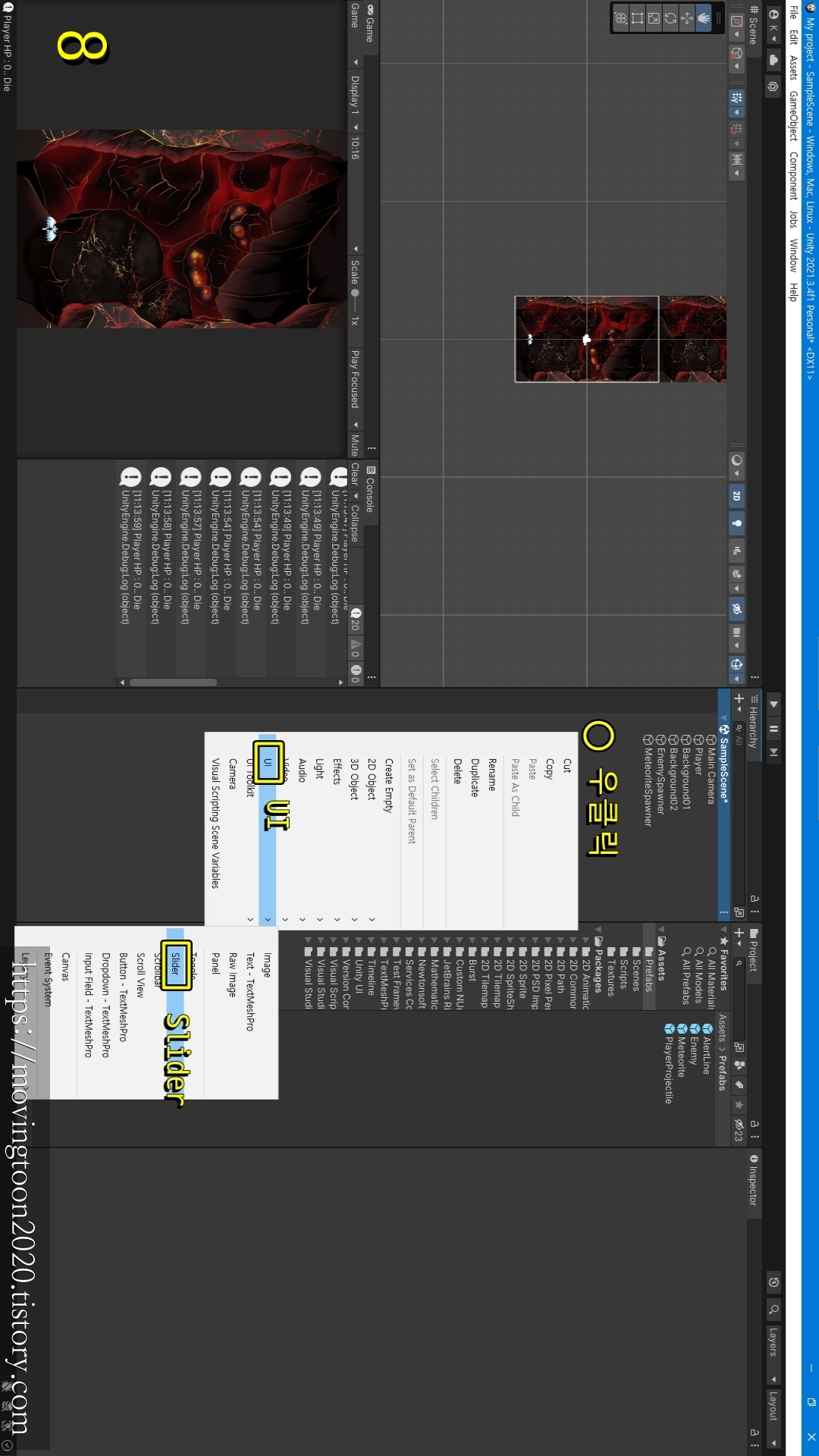Open the File menu
Screen dimensions: 819x1456
[x=793, y=13]
